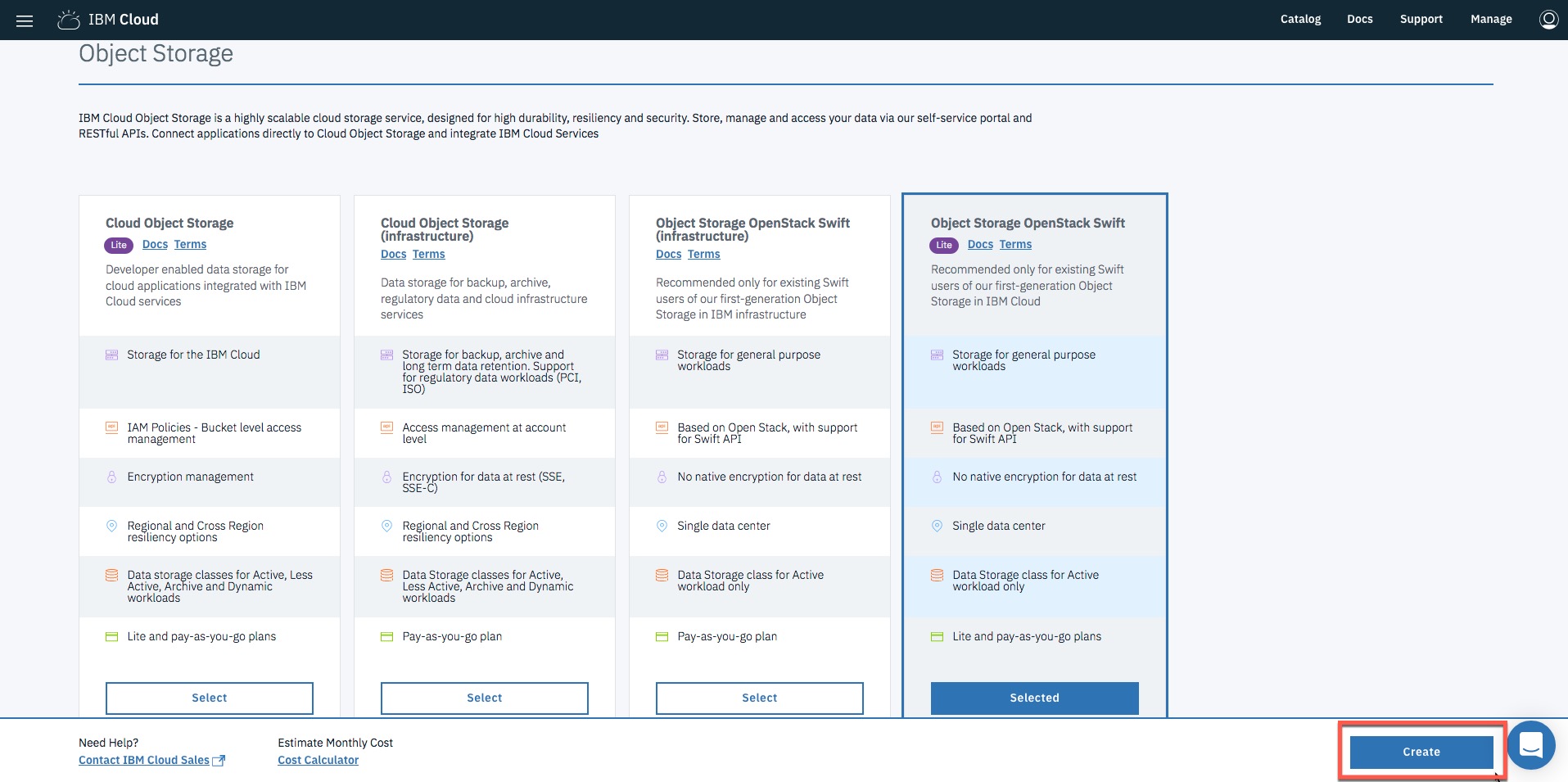This screenshot has height=782, width=1568.
Task: Open the hamburger navigation menu
Action: click(25, 20)
